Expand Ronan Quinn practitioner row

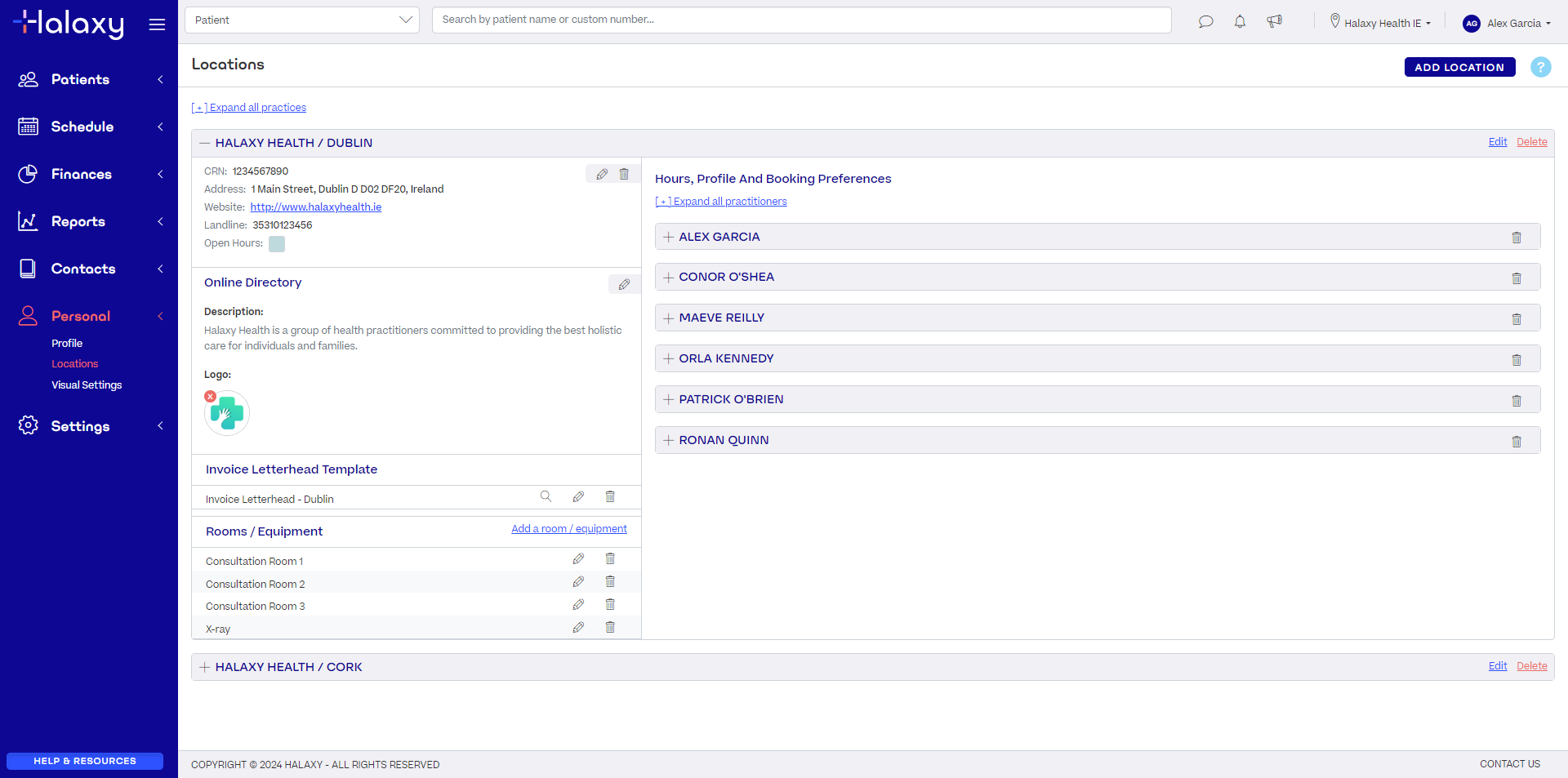(668, 441)
